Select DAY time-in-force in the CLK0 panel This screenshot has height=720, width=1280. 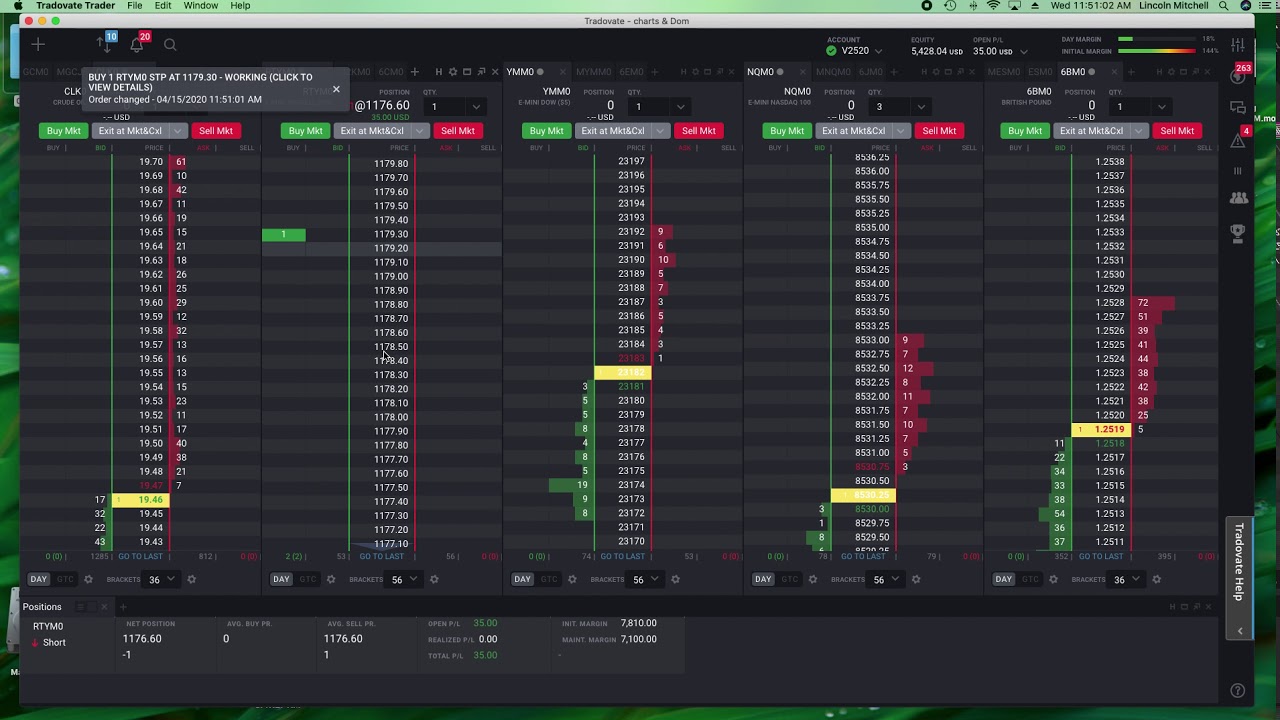[39, 579]
